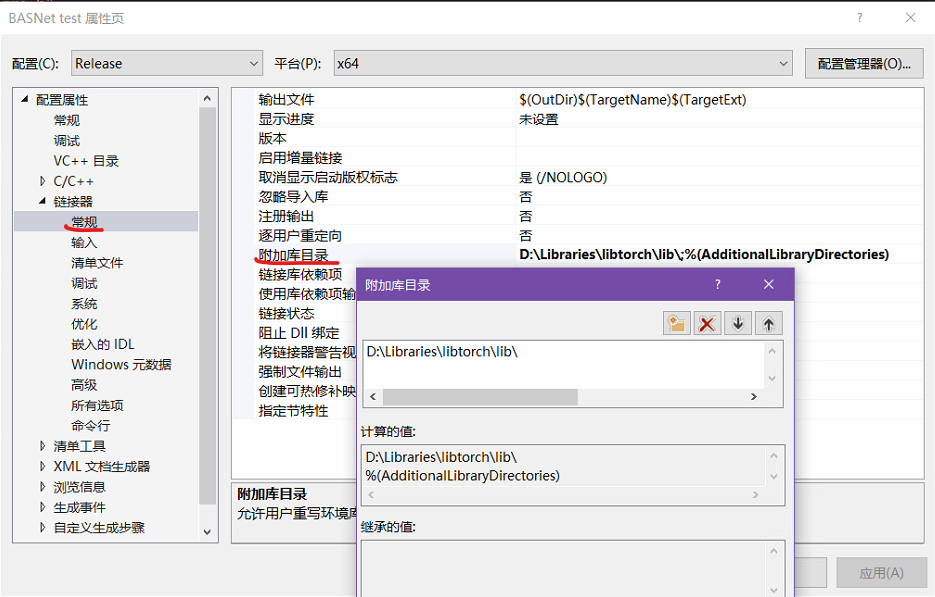Click the $(OutDir)$(TargetName)$(TargetExt) value
Viewport: 935px width, 597px height.
pyautogui.click(x=633, y=100)
